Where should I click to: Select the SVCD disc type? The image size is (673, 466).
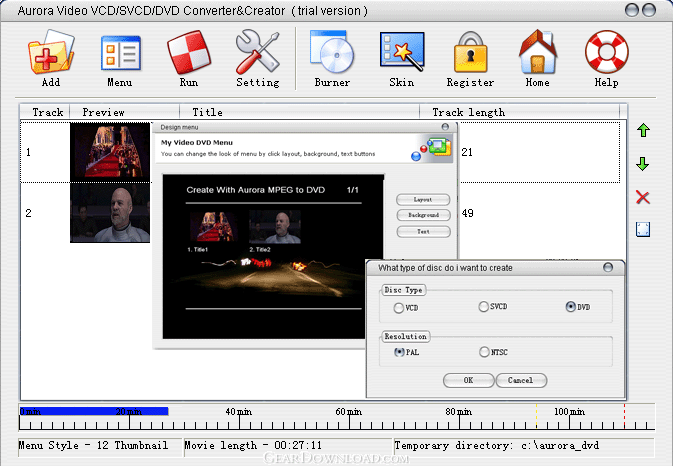[x=493, y=306]
